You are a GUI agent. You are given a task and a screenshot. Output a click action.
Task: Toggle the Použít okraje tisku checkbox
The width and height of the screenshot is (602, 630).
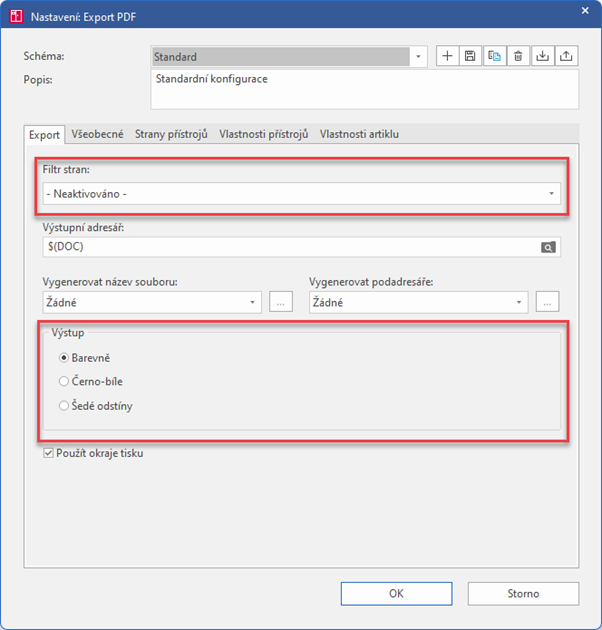(x=49, y=453)
